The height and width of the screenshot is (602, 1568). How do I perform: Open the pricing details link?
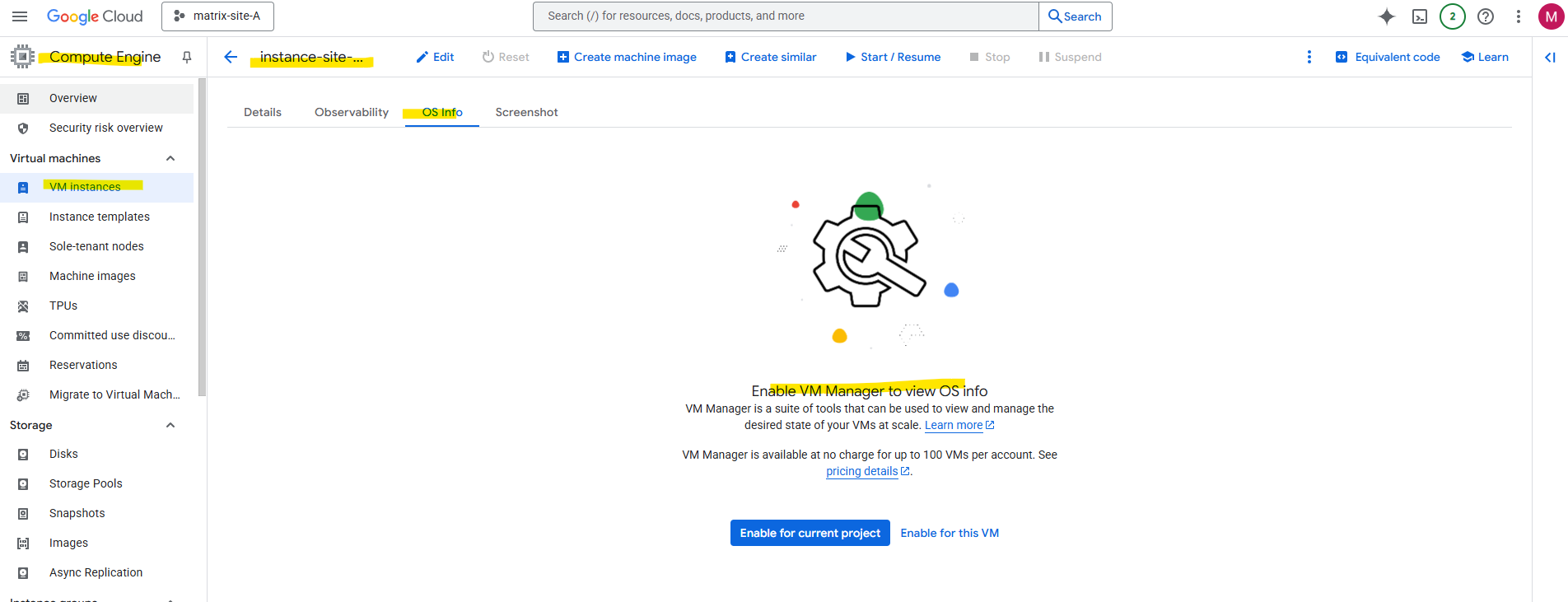868,471
